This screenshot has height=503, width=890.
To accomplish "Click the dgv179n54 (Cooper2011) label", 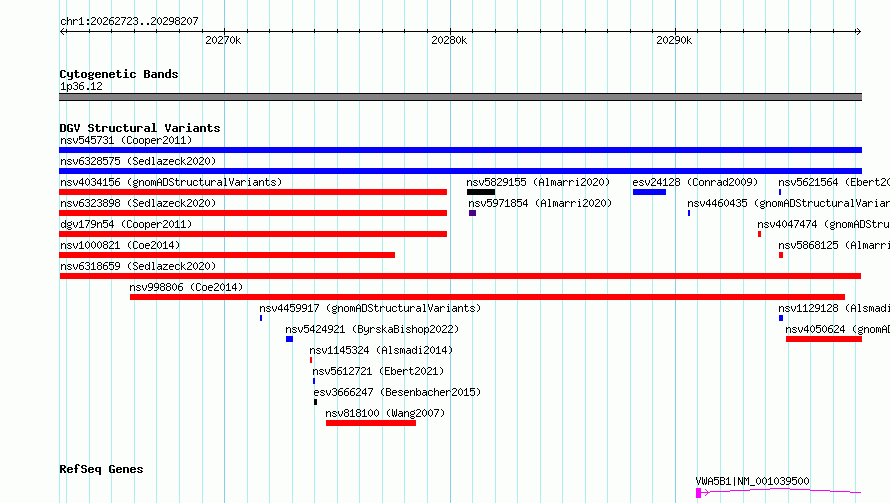I will [x=126, y=224].
